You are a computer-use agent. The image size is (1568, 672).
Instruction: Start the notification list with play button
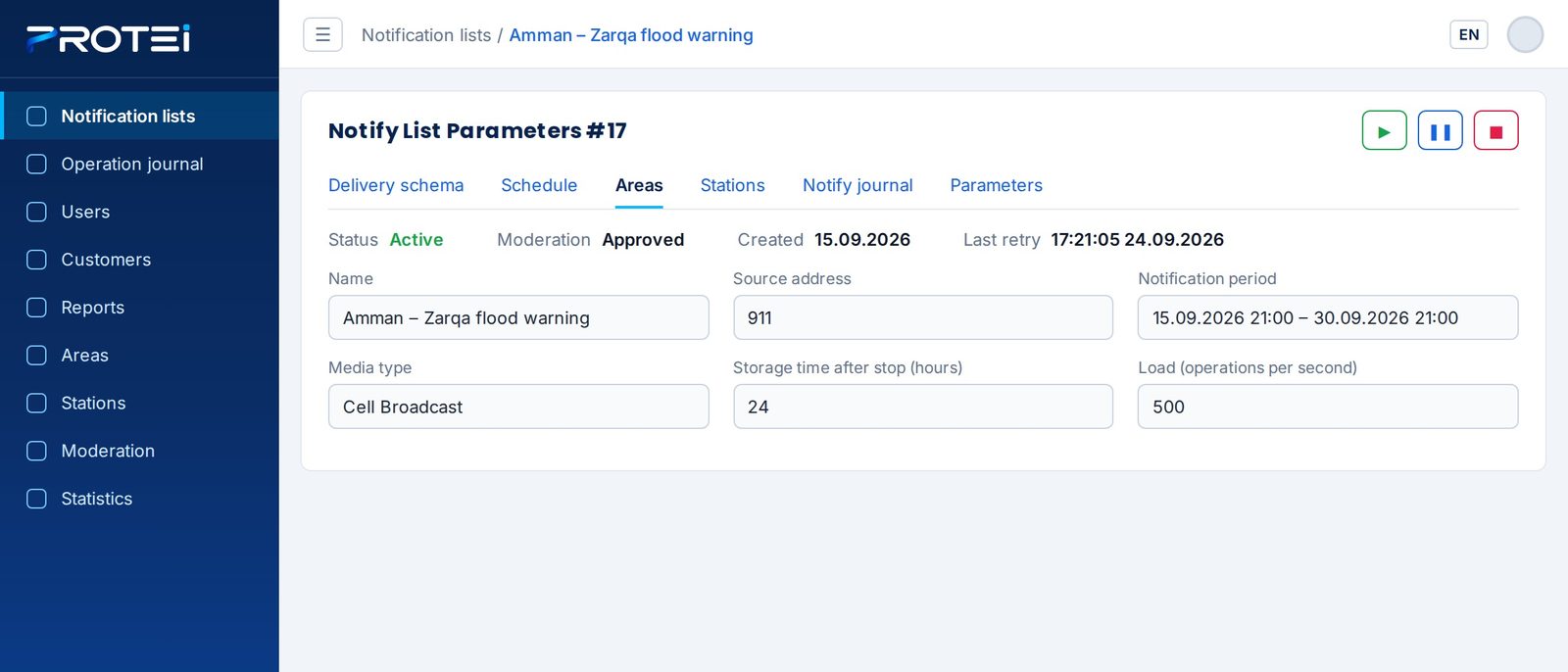pyautogui.click(x=1384, y=130)
